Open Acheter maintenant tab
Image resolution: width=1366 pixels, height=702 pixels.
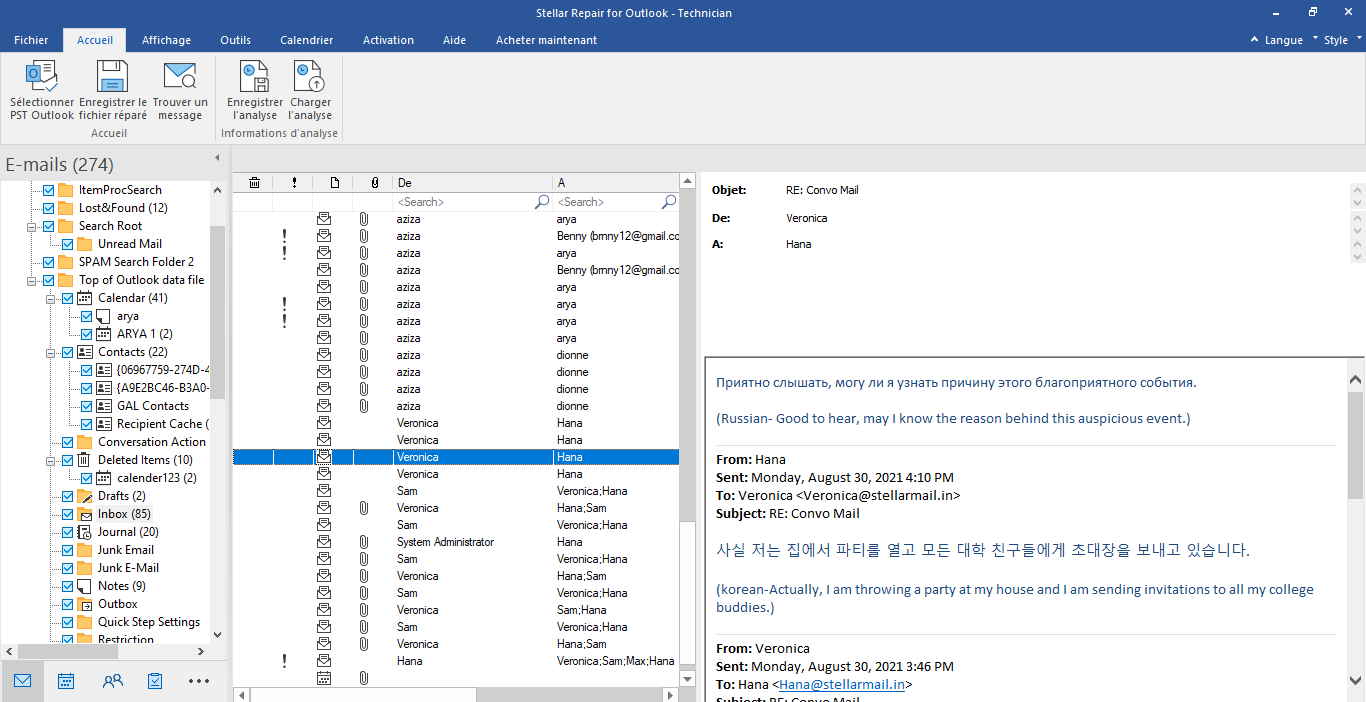pos(546,40)
